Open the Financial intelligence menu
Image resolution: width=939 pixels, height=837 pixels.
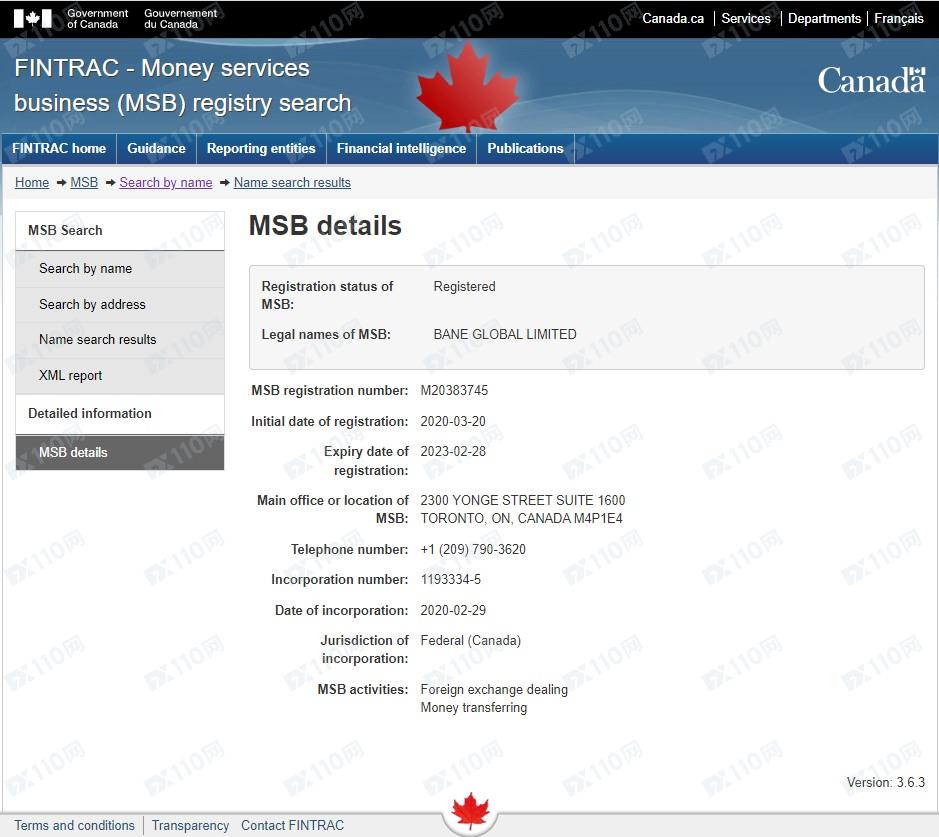point(401,149)
